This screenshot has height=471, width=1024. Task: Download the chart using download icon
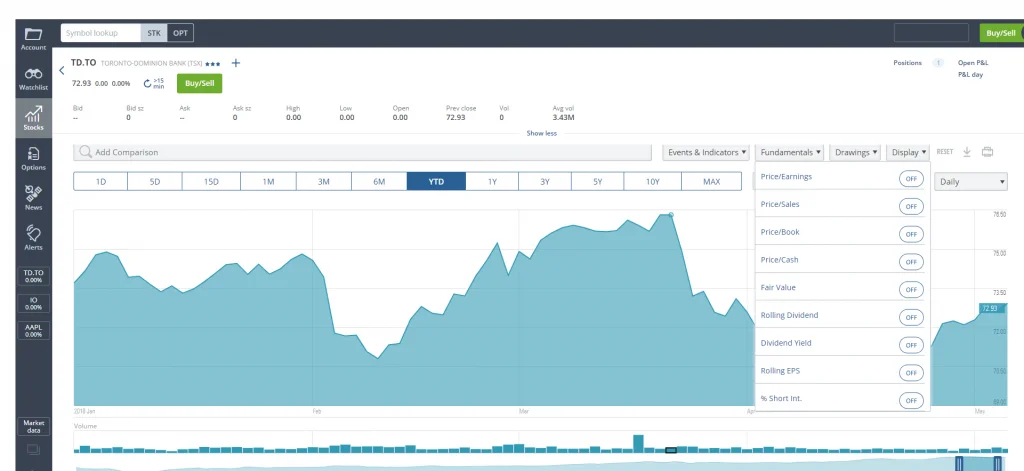pos(967,152)
